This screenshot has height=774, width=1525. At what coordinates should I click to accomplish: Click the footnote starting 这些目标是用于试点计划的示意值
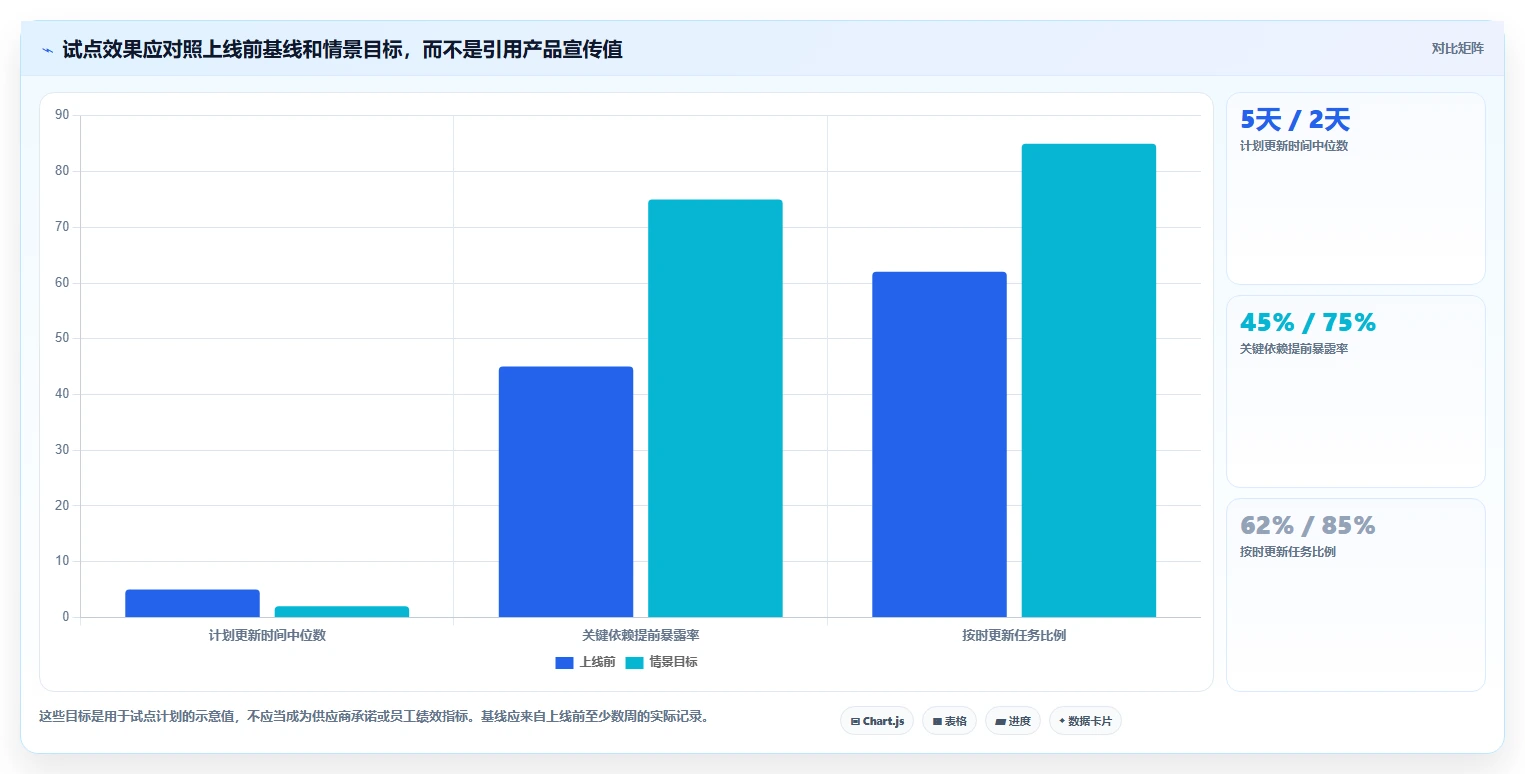point(374,716)
